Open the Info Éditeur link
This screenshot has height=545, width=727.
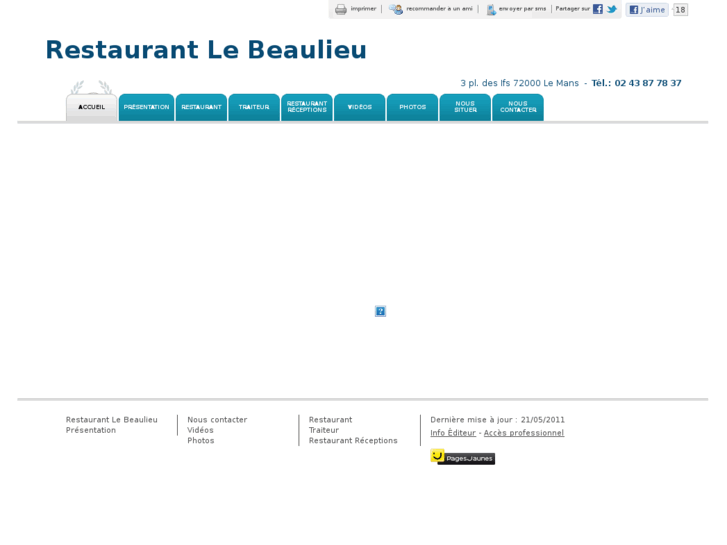coord(453,433)
